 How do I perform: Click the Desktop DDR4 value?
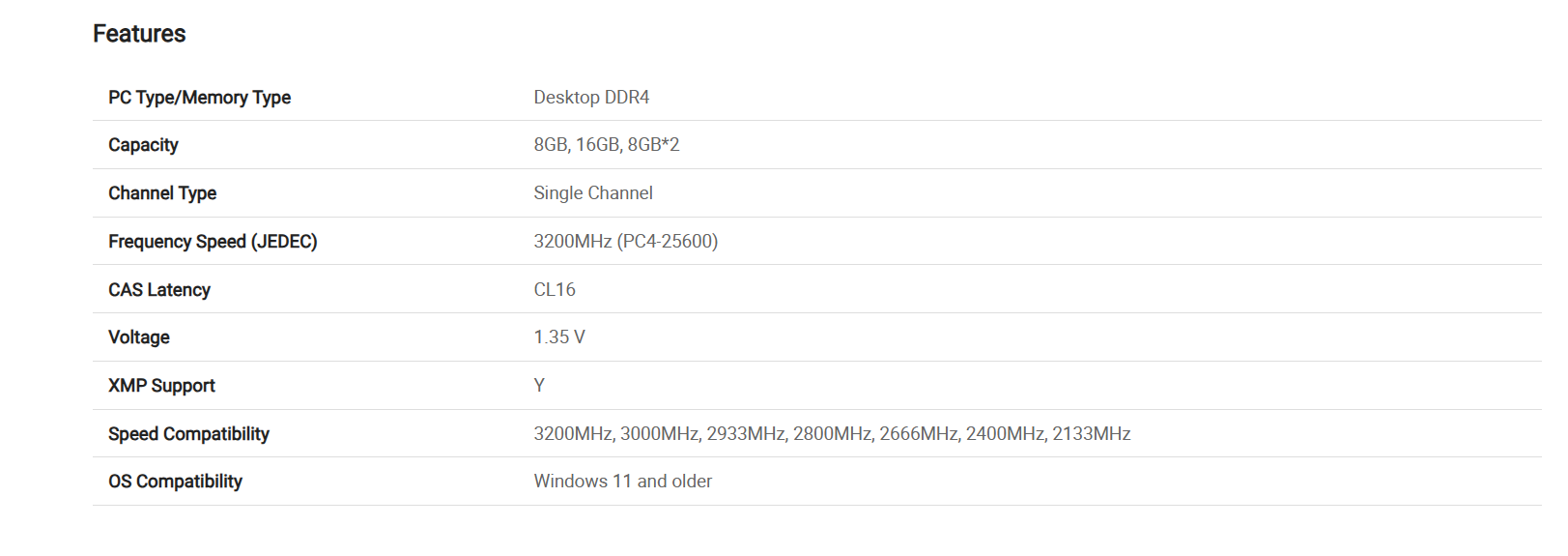point(591,97)
